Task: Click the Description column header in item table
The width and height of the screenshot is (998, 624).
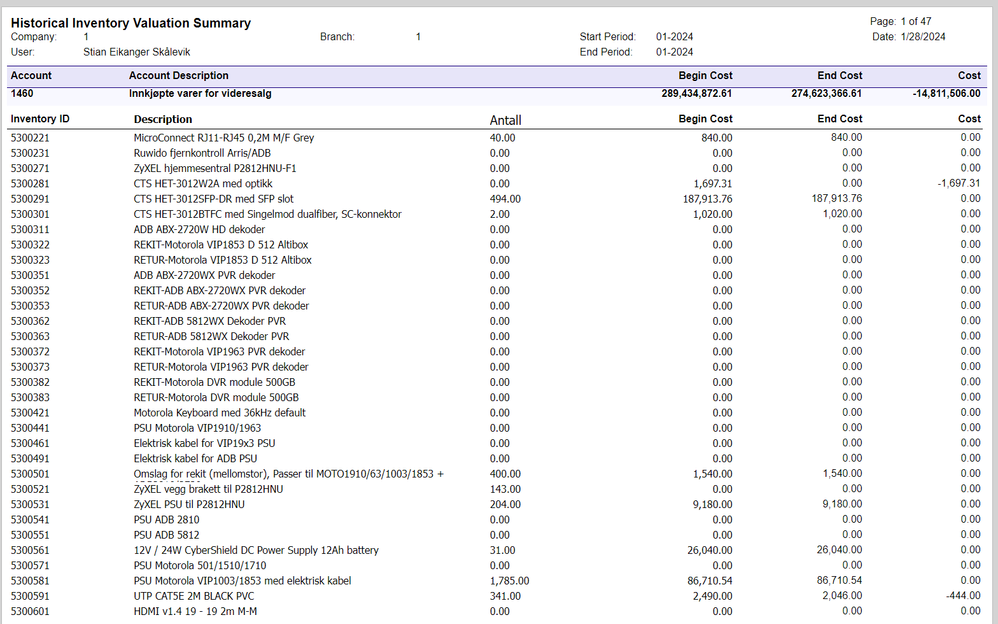Action: [163, 120]
